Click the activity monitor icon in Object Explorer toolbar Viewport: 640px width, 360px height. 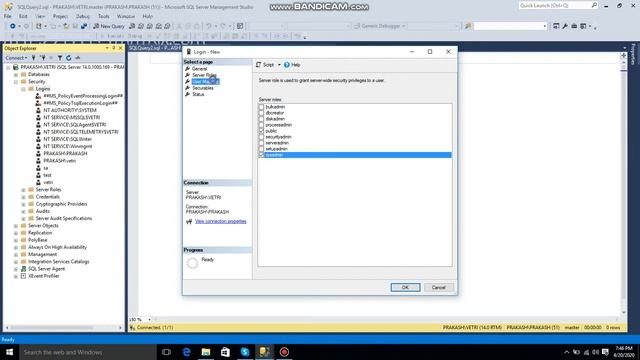[x=78, y=58]
